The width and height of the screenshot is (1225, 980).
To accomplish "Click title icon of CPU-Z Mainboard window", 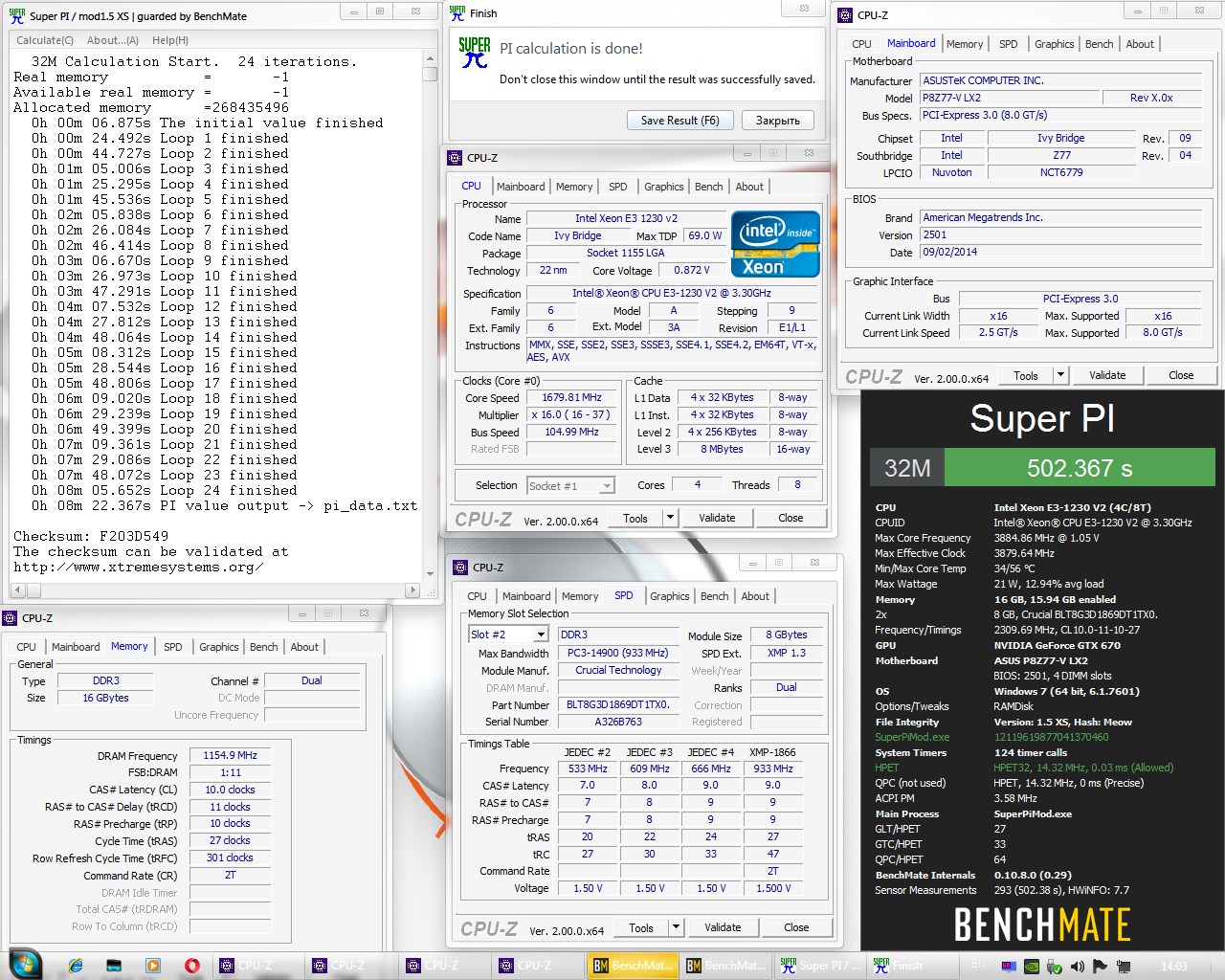I will tap(845, 15).
